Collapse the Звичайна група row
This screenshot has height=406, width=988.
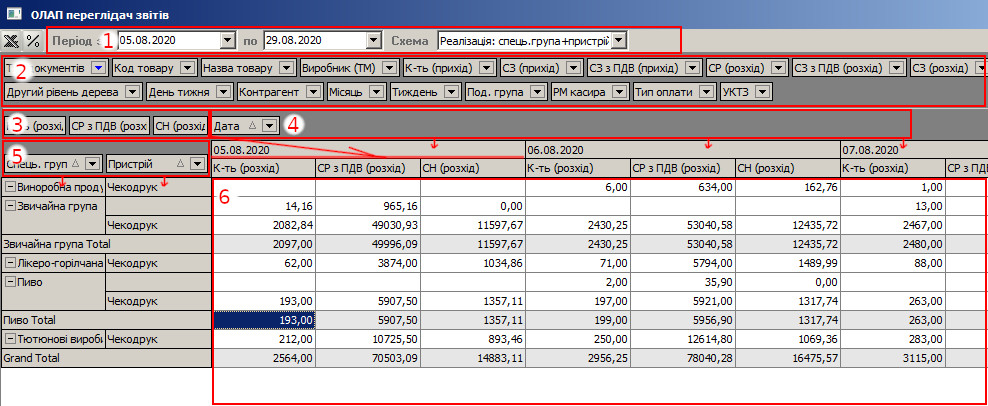coord(10,205)
